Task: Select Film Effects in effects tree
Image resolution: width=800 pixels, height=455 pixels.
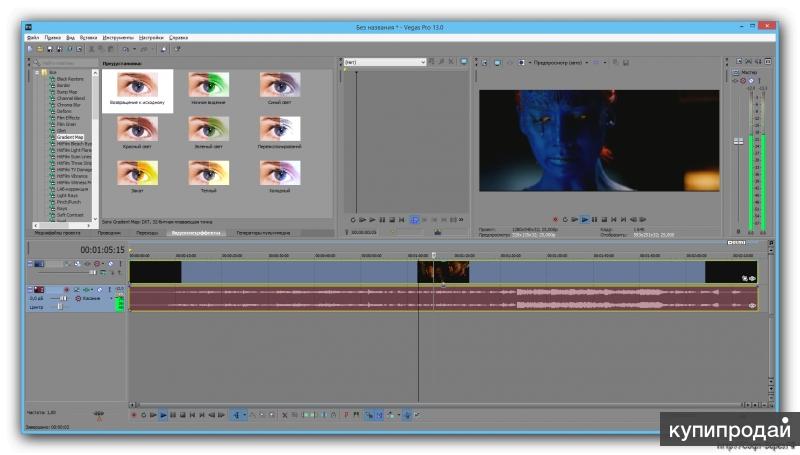Action: [x=68, y=118]
